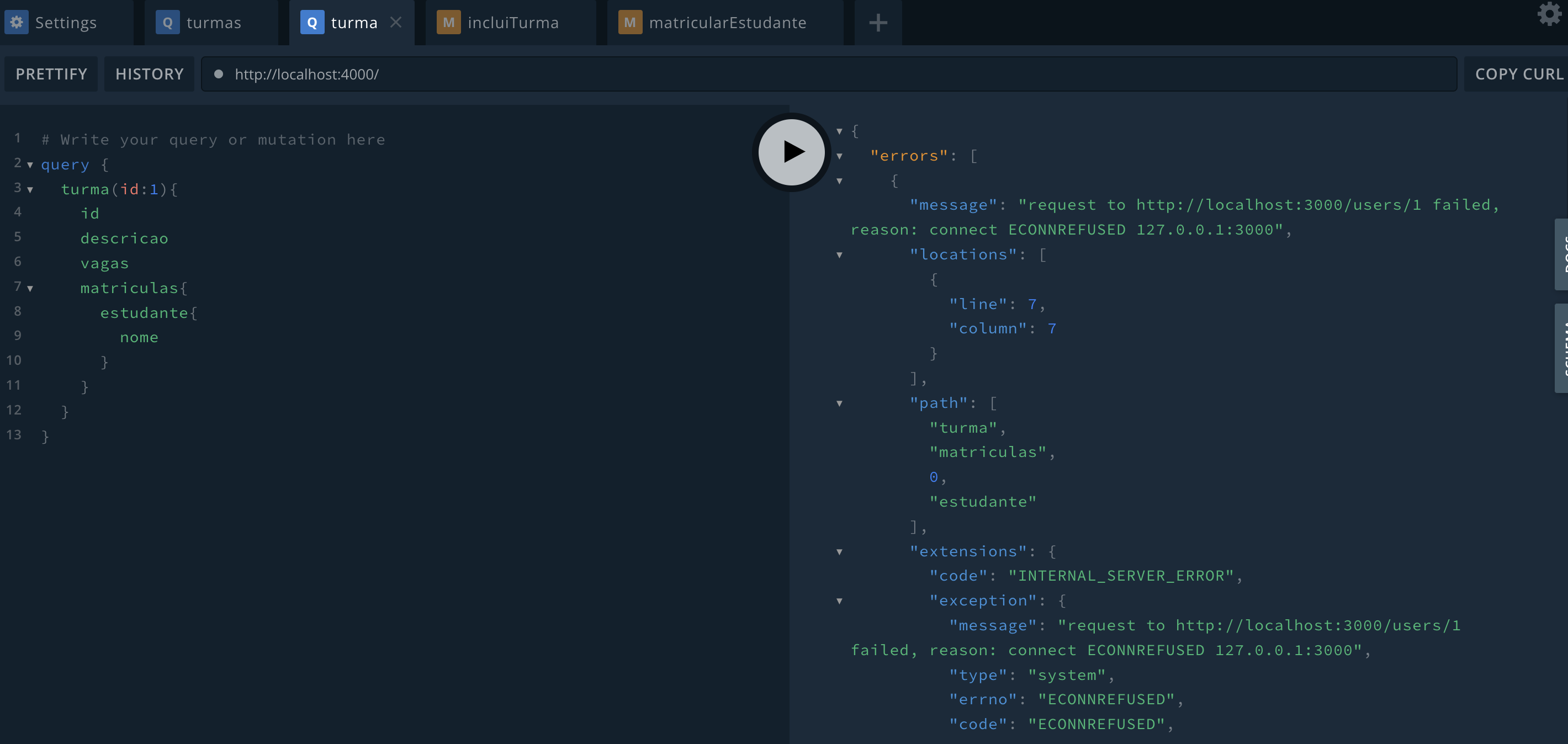Click "matriculas{" on line 7
Viewport: 1568px width, 744px height.
click(x=133, y=288)
